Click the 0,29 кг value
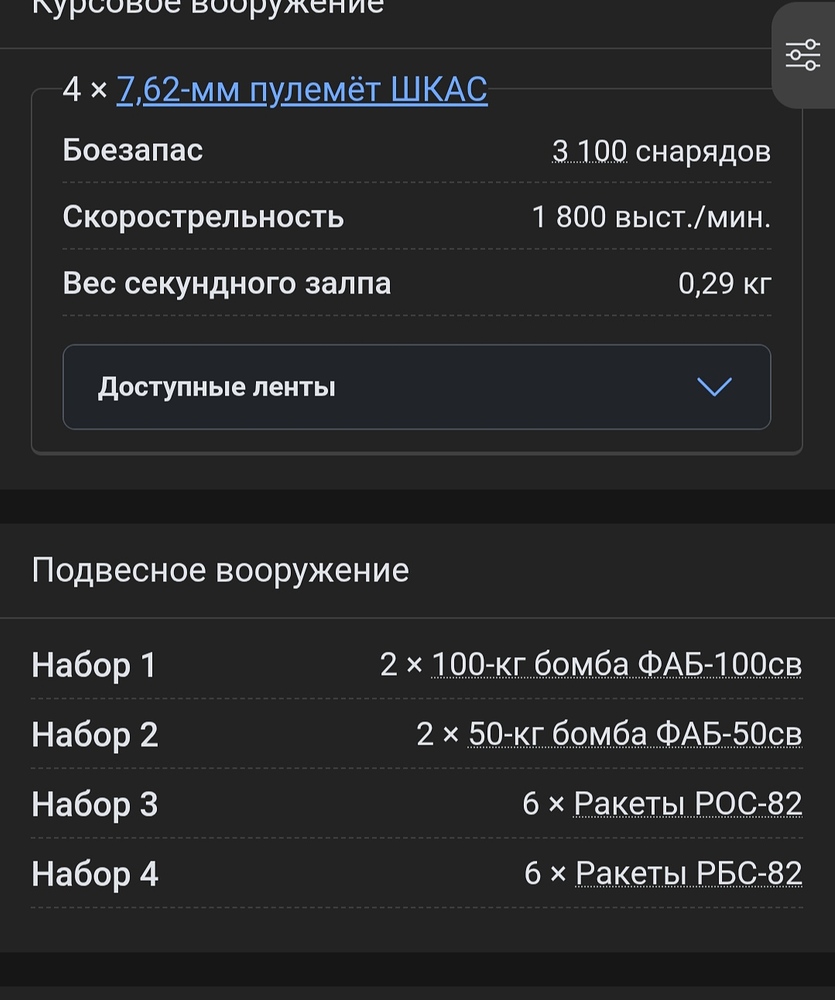Image resolution: width=835 pixels, height=1000 pixels. click(x=724, y=283)
